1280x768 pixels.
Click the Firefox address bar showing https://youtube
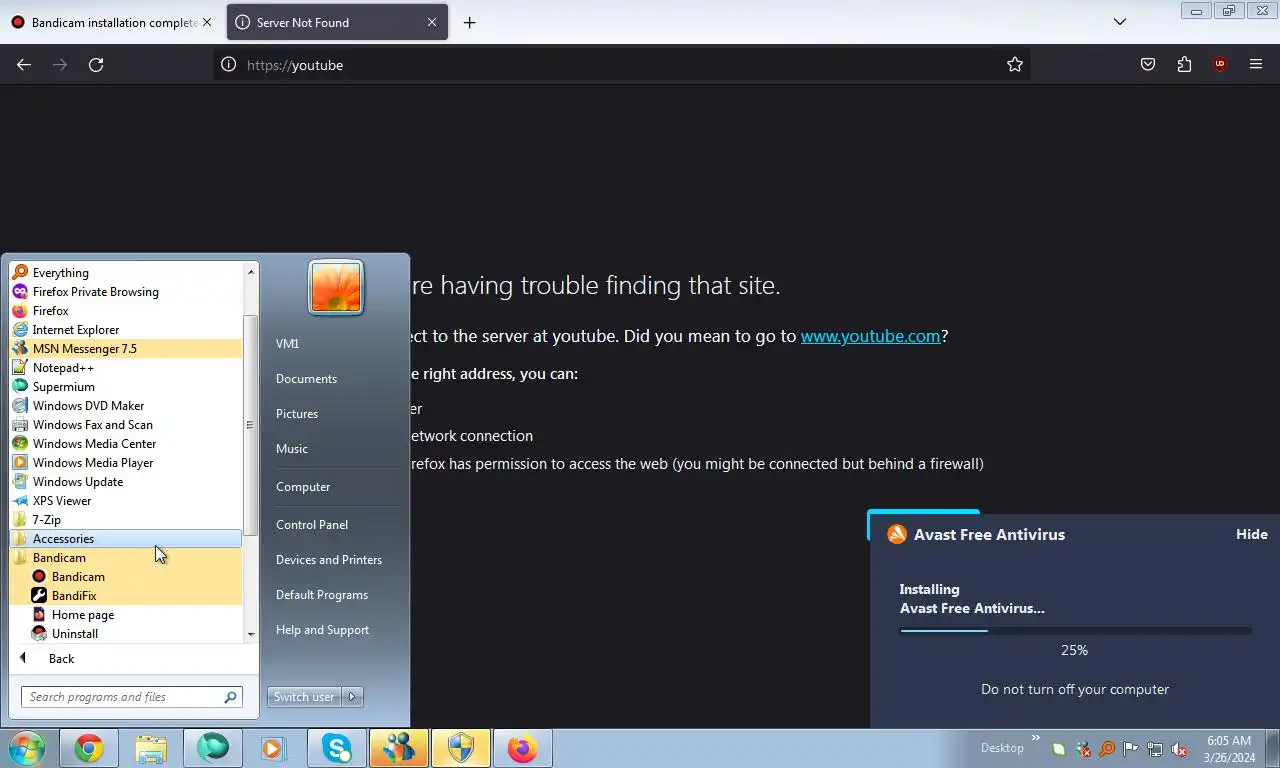click(620, 65)
